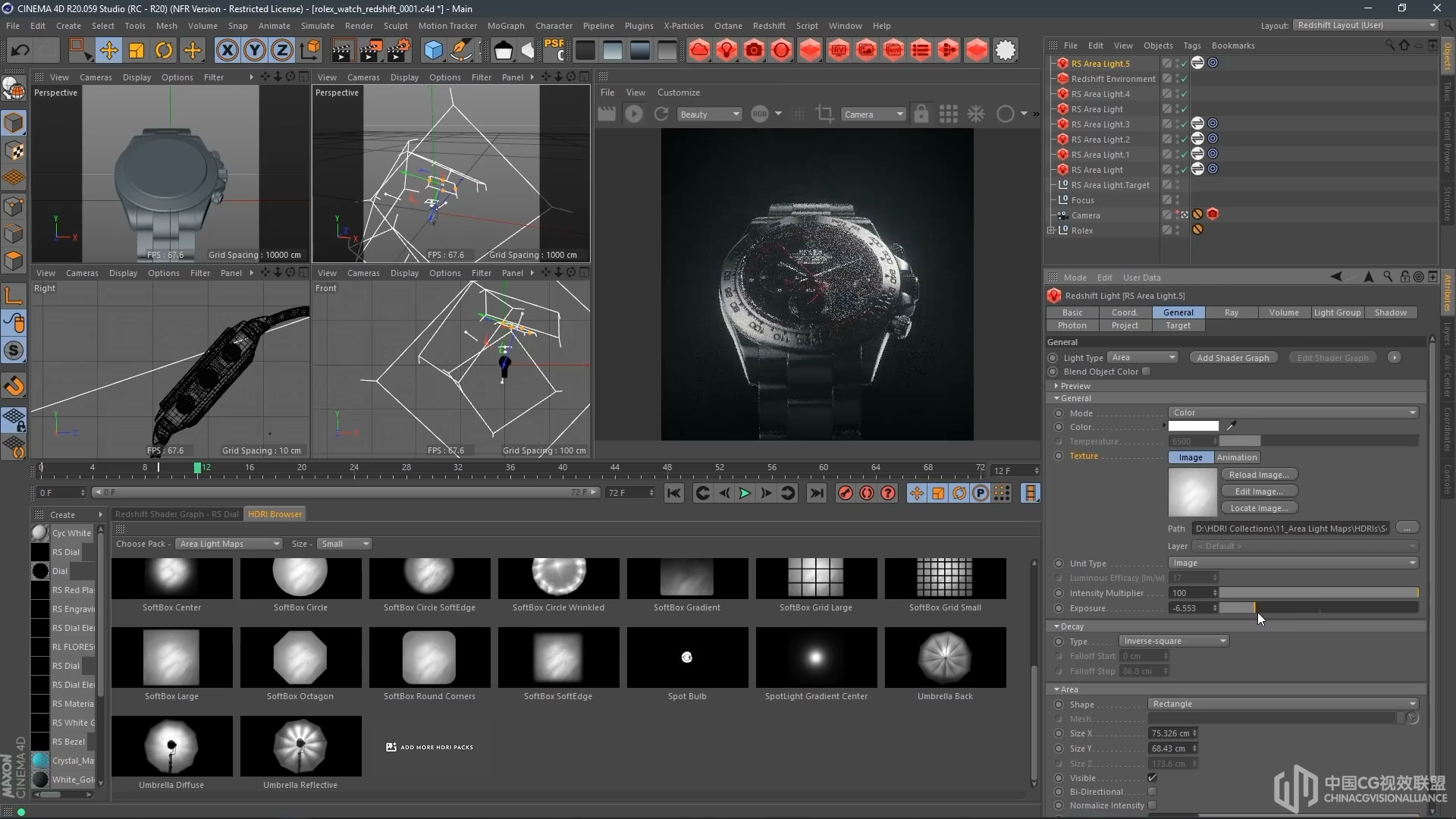Start the Redshift RenderView play button
Image resolution: width=1456 pixels, height=819 pixels.
634,114
